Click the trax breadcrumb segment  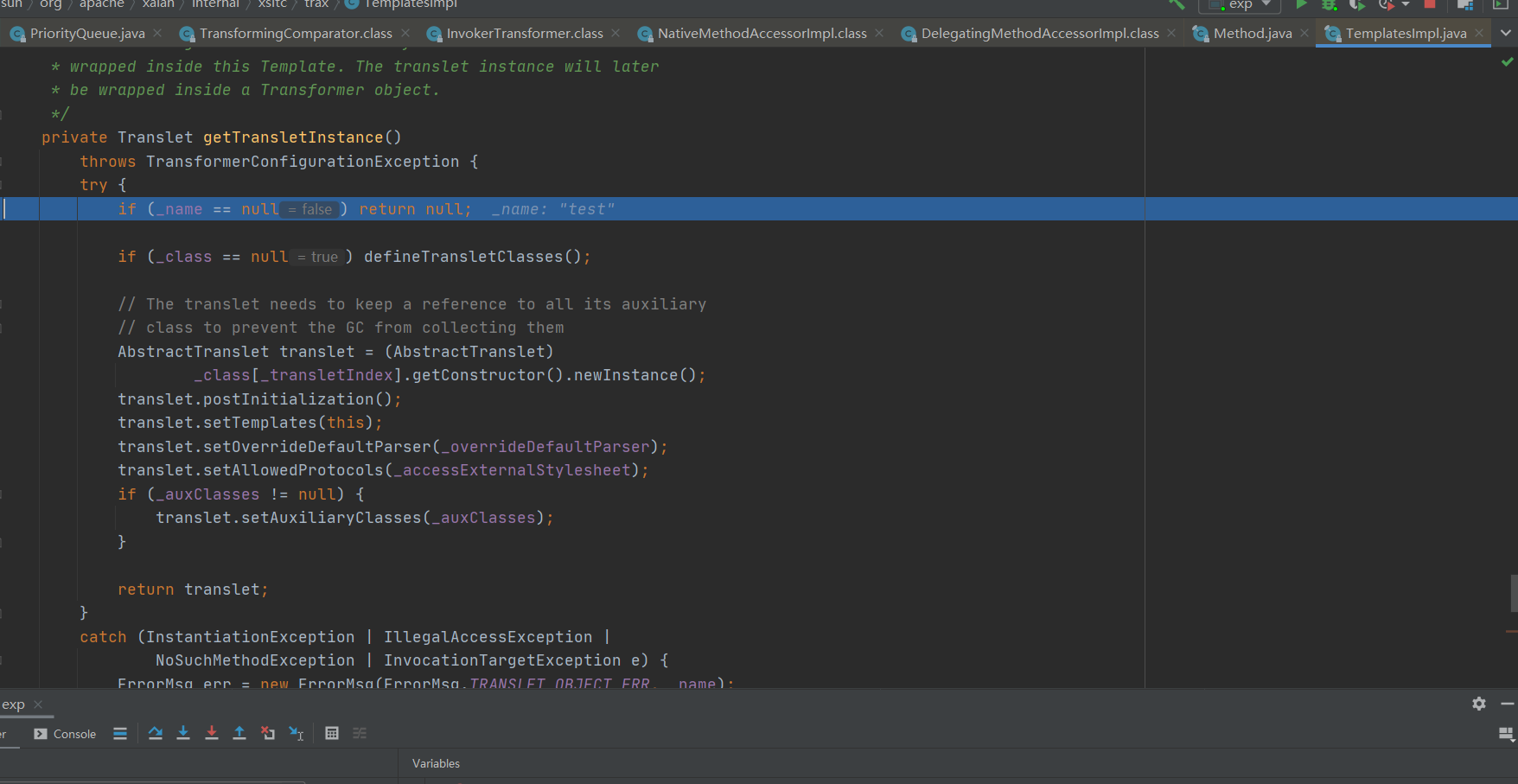pyautogui.click(x=316, y=4)
